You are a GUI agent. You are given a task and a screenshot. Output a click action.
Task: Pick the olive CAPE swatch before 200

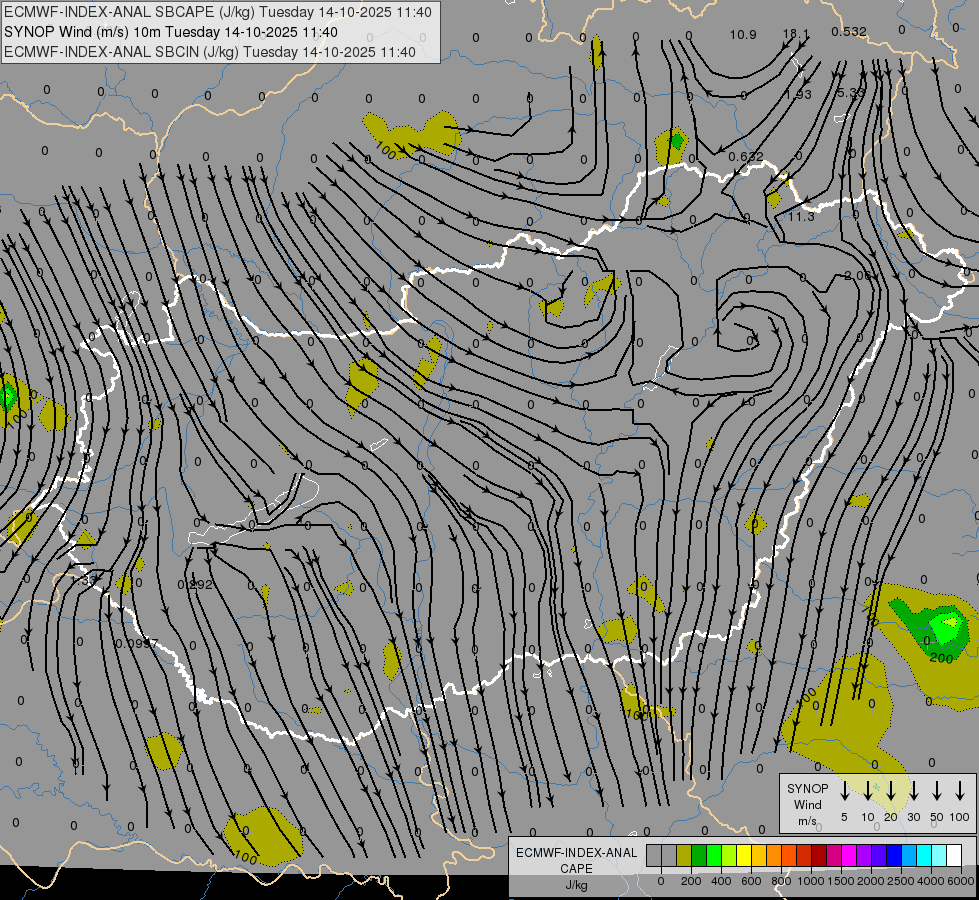[684, 855]
